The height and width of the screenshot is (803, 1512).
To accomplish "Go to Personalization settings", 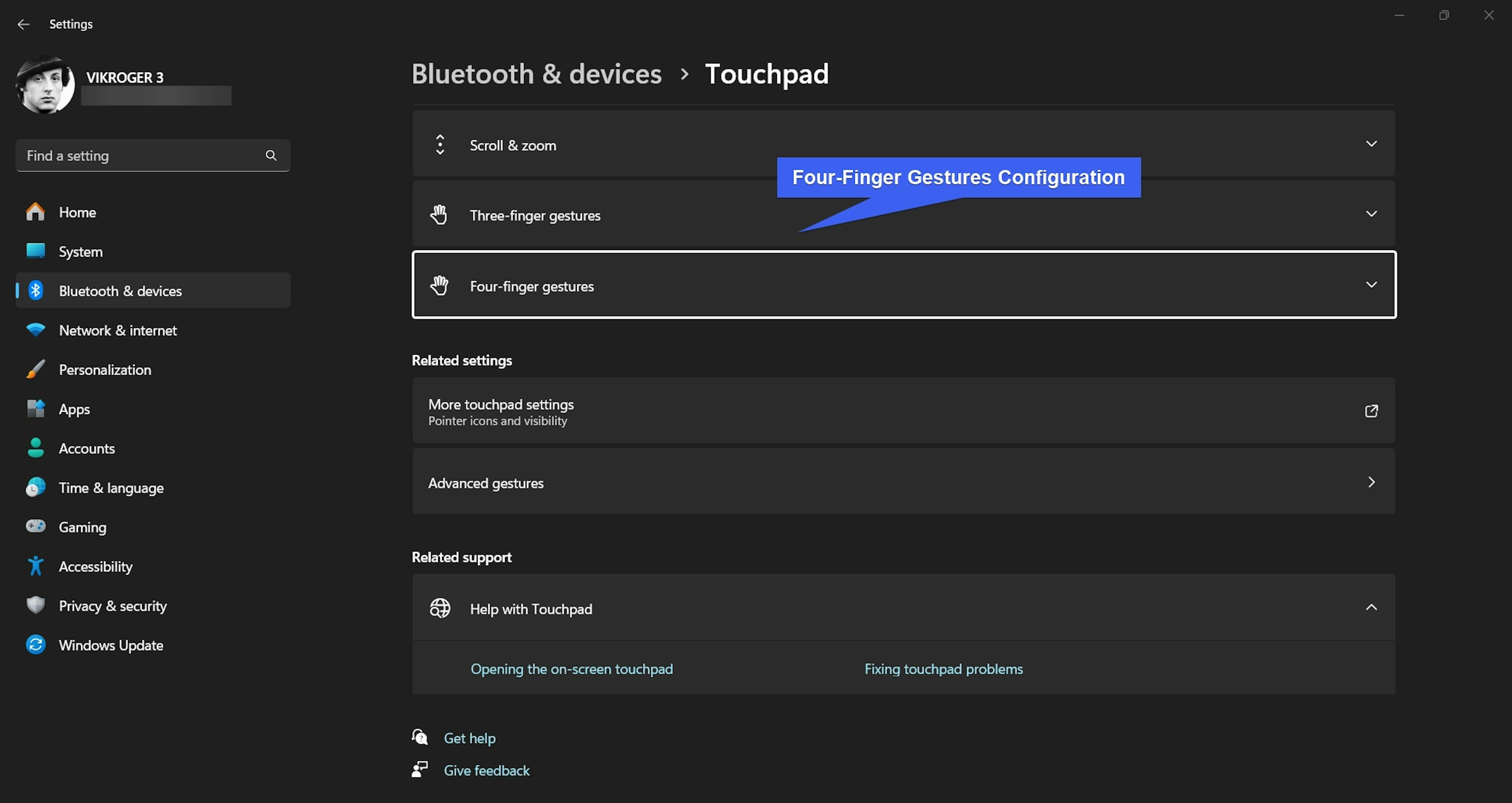I will [104, 370].
